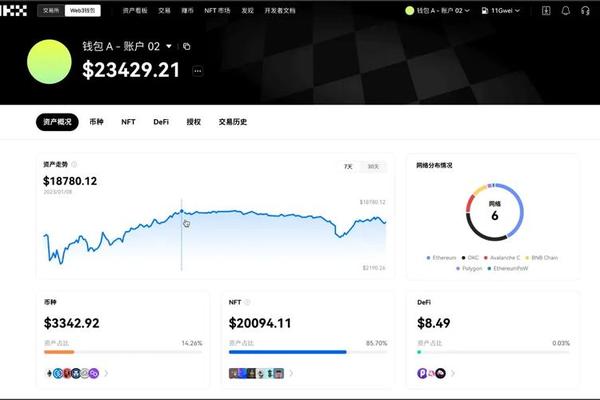The height and width of the screenshot is (400, 600).
Task: Switch to 交易所 exchange mode
Action: 51,11
